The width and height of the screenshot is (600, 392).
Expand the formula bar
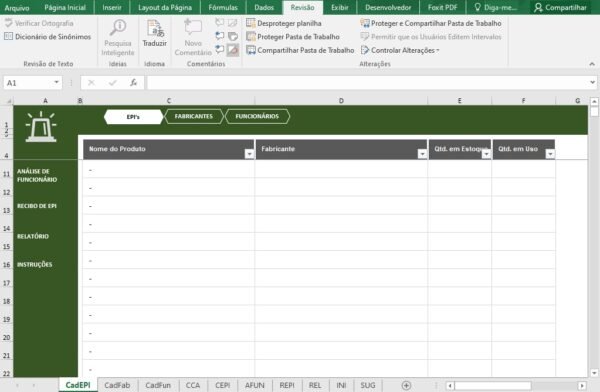(x=592, y=82)
